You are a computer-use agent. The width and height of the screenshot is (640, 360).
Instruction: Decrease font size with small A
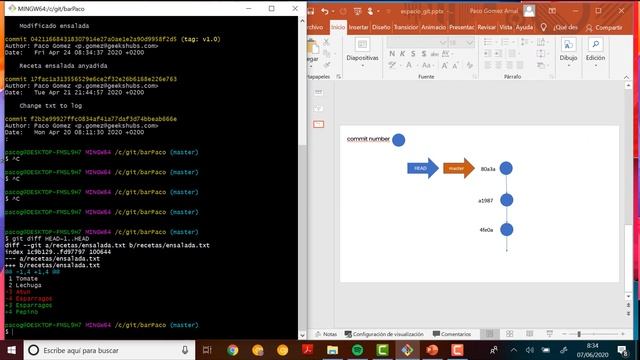[456, 65]
